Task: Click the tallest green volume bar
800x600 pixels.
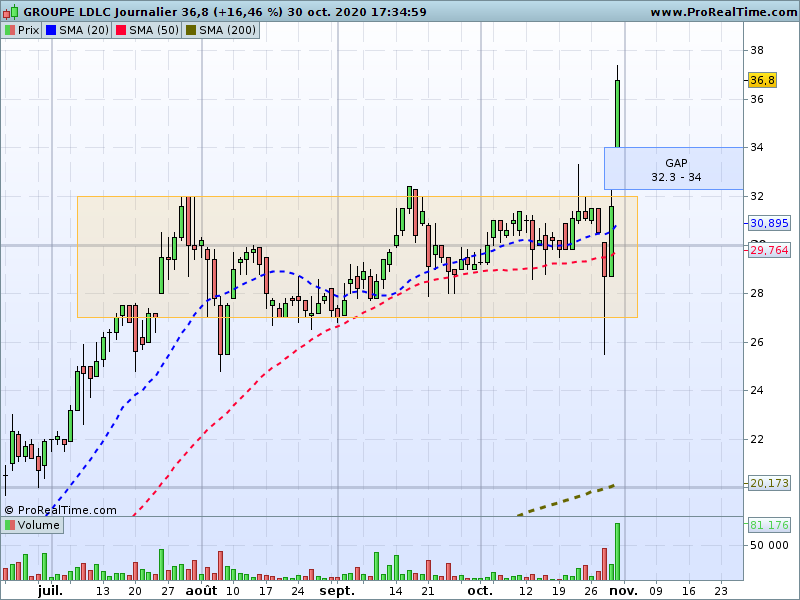Action: tap(617, 552)
